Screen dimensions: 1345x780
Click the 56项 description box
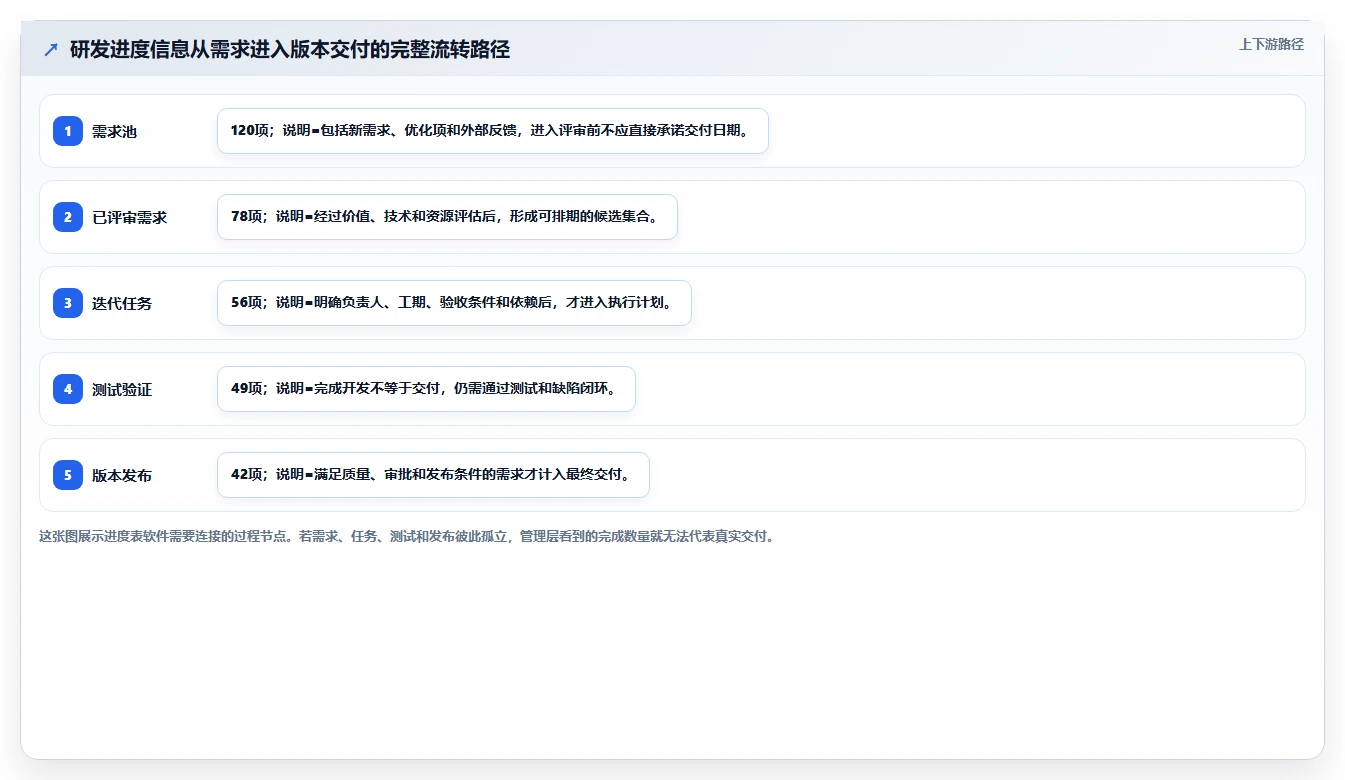point(454,303)
